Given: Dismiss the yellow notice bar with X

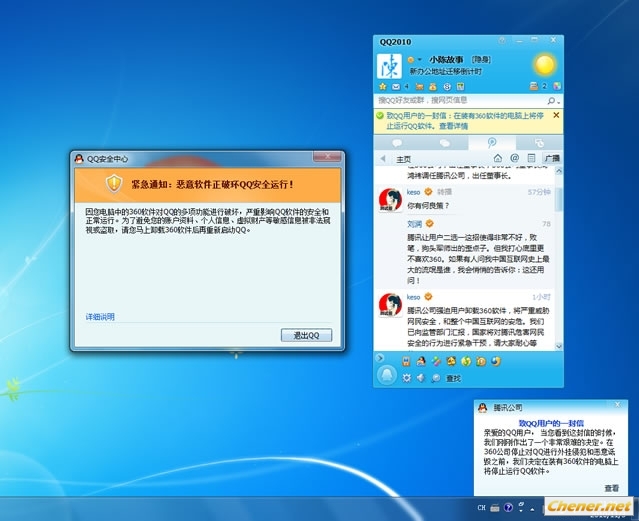Looking at the screenshot, I should pos(556,115).
